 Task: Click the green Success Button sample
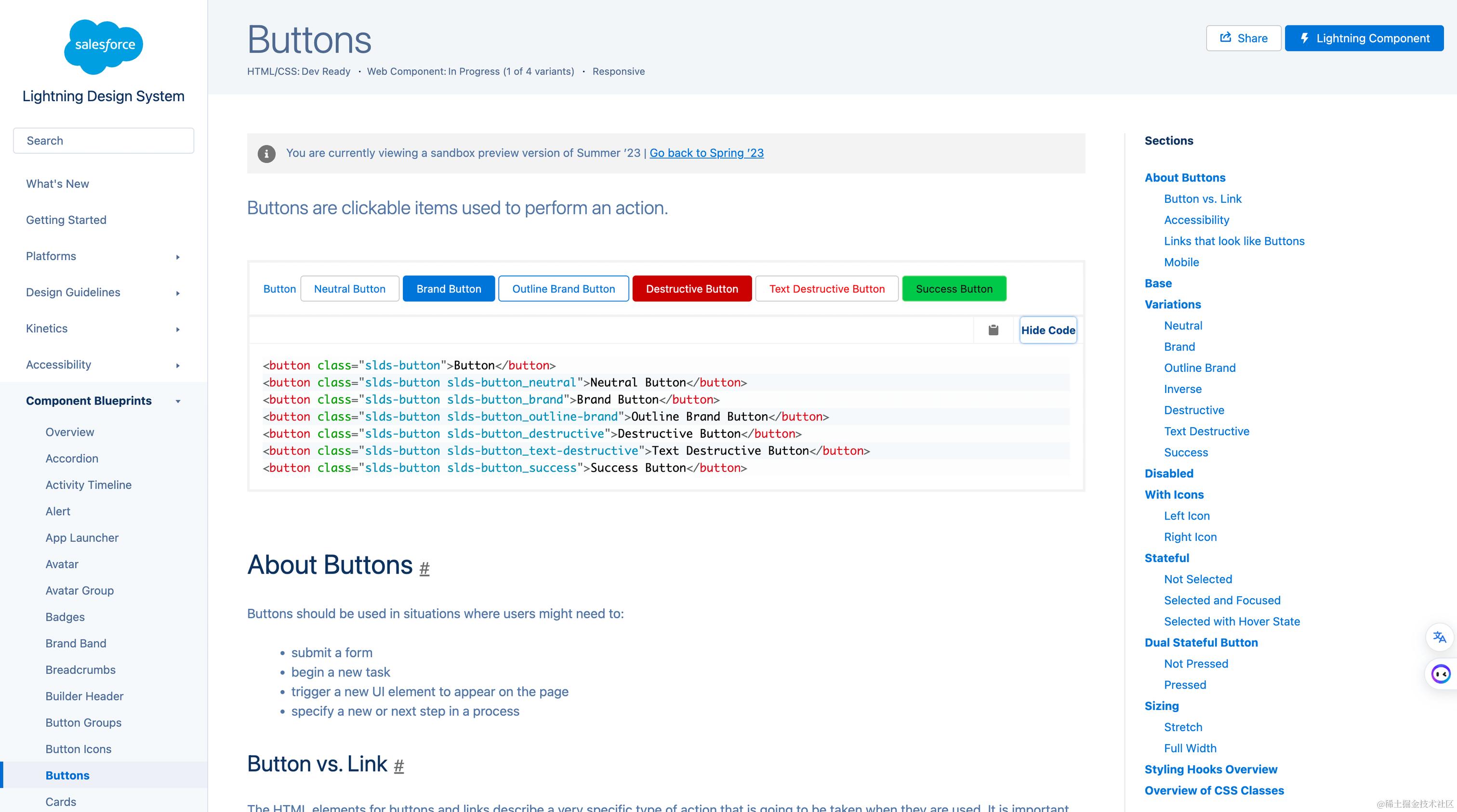tap(954, 288)
